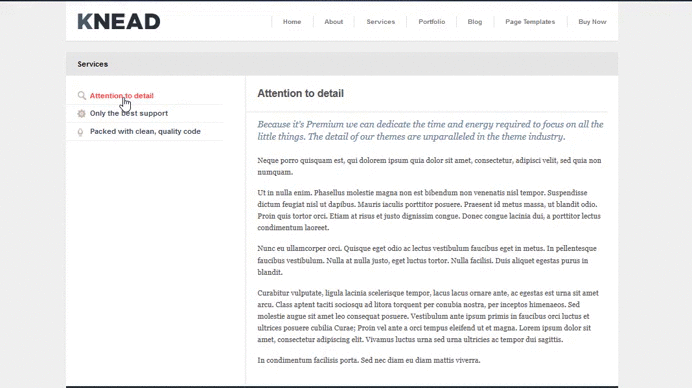
Task: Click the Buy Now link
Action: click(592, 22)
